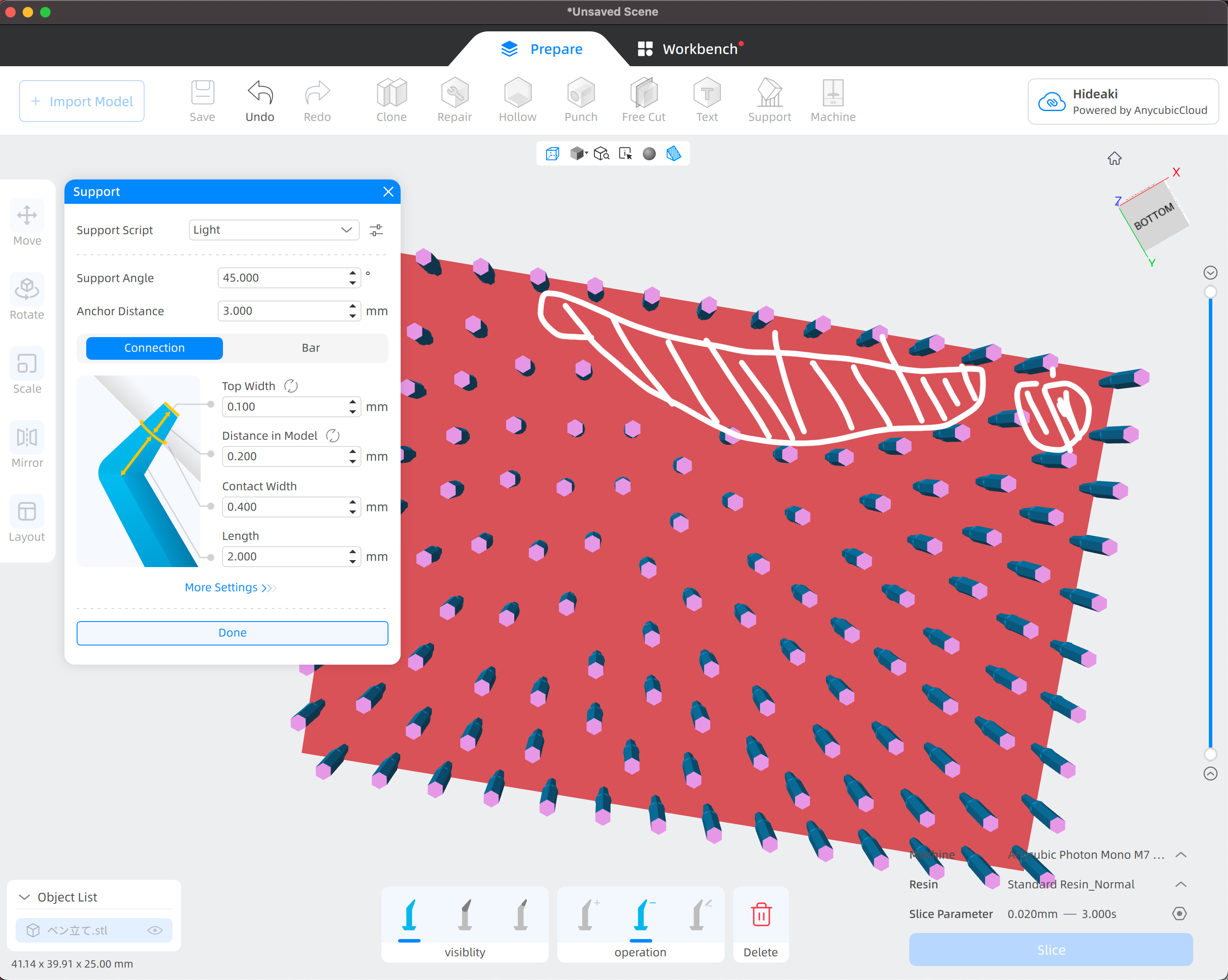Click the Done button

click(x=233, y=633)
